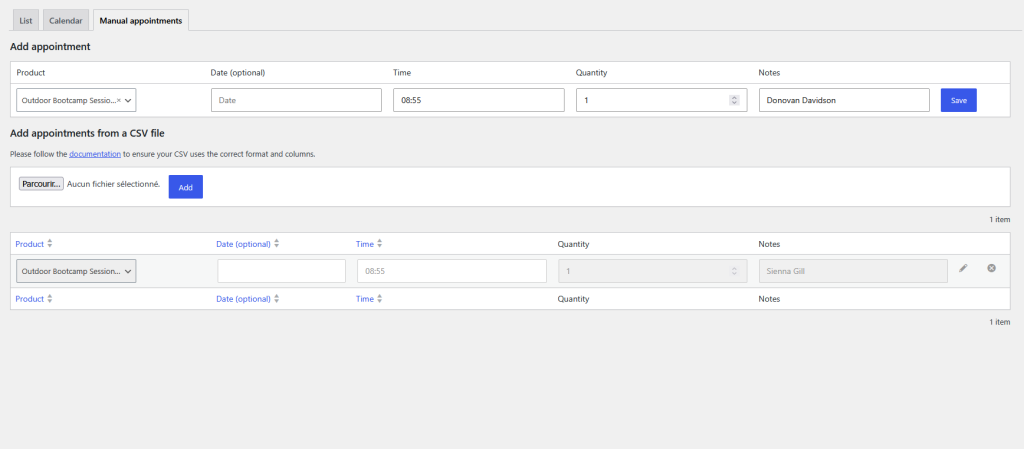Click '1 item' count below the table
The image size is (1024, 449).
[x=999, y=322]
